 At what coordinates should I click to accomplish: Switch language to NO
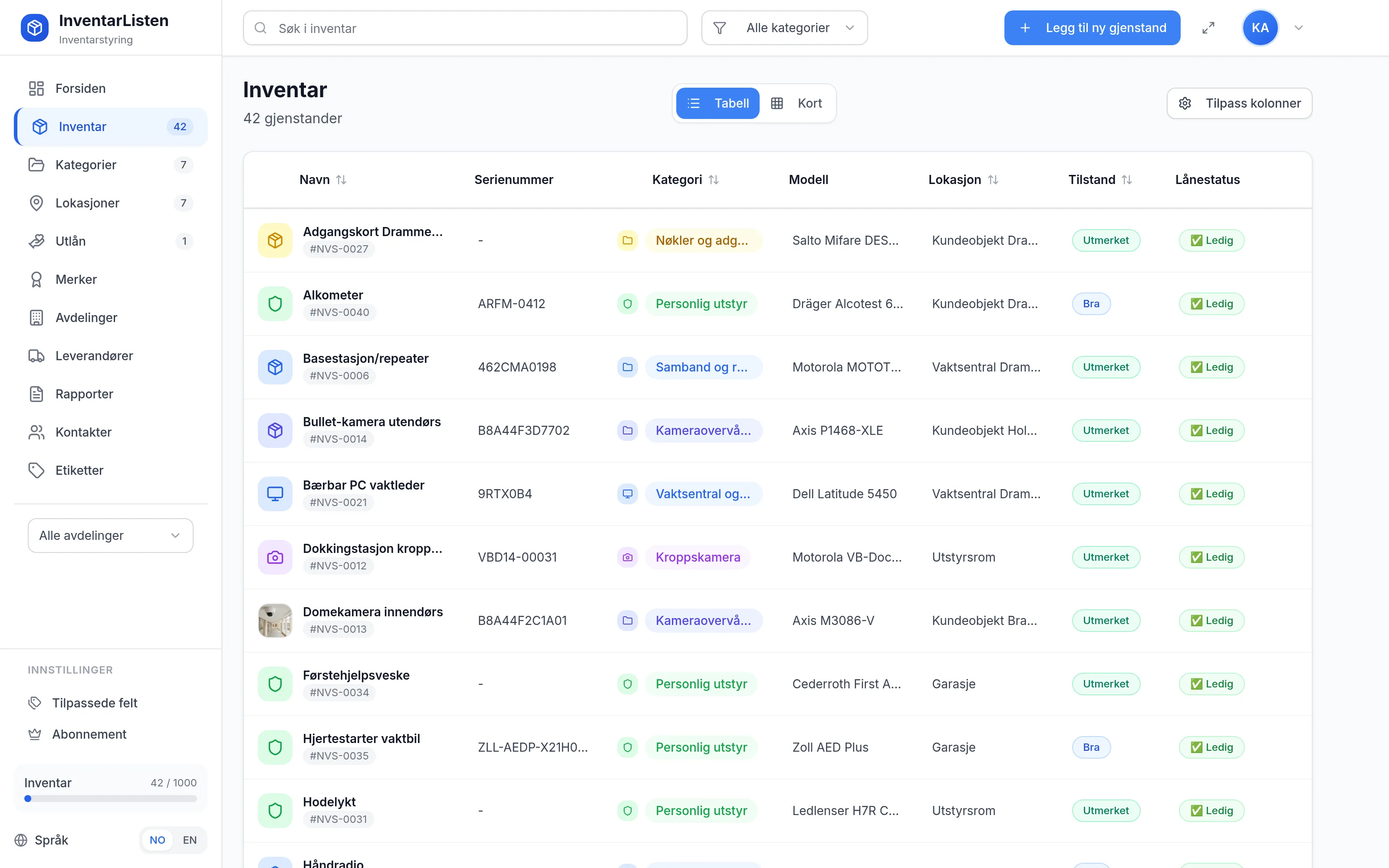[157, 840]
